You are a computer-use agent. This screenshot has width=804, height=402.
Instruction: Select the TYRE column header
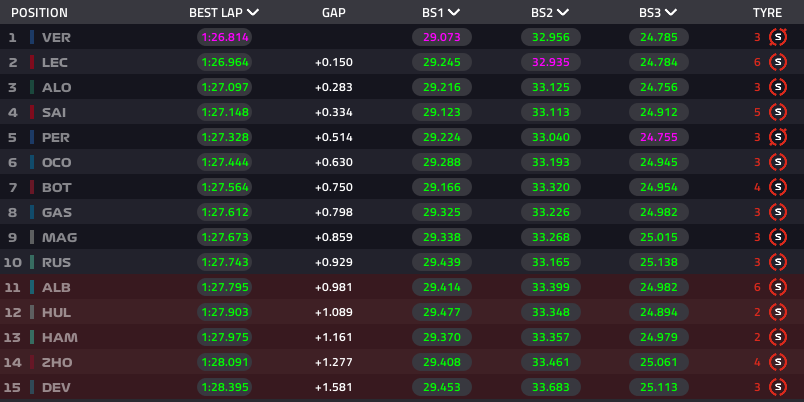(x=767, y=13)
